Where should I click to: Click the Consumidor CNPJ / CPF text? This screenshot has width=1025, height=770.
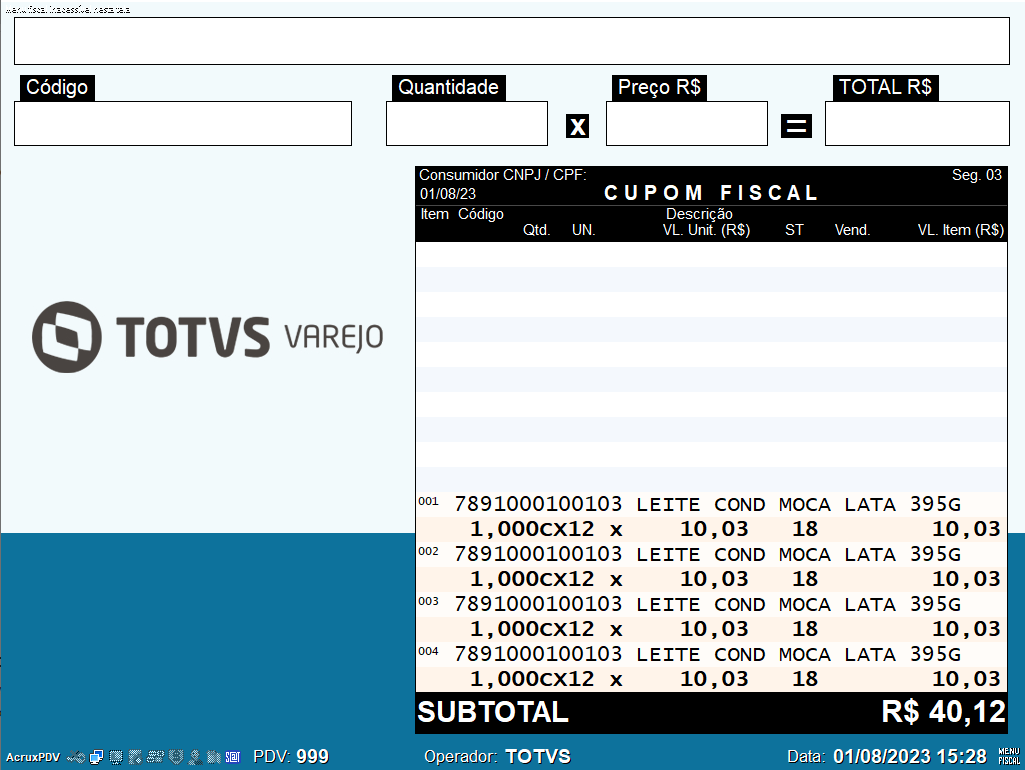(503, 175)
